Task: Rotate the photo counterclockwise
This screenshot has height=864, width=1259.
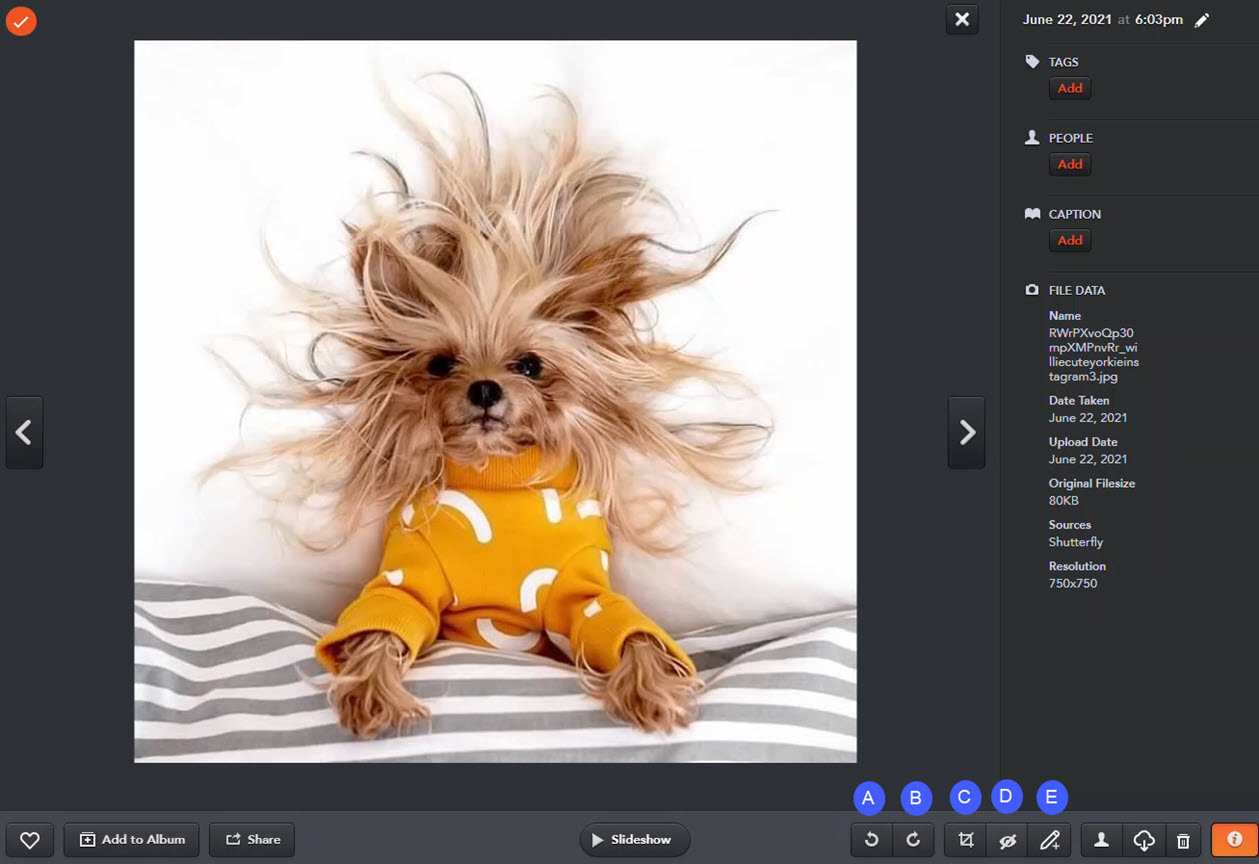Action: (x=870, y=840)
